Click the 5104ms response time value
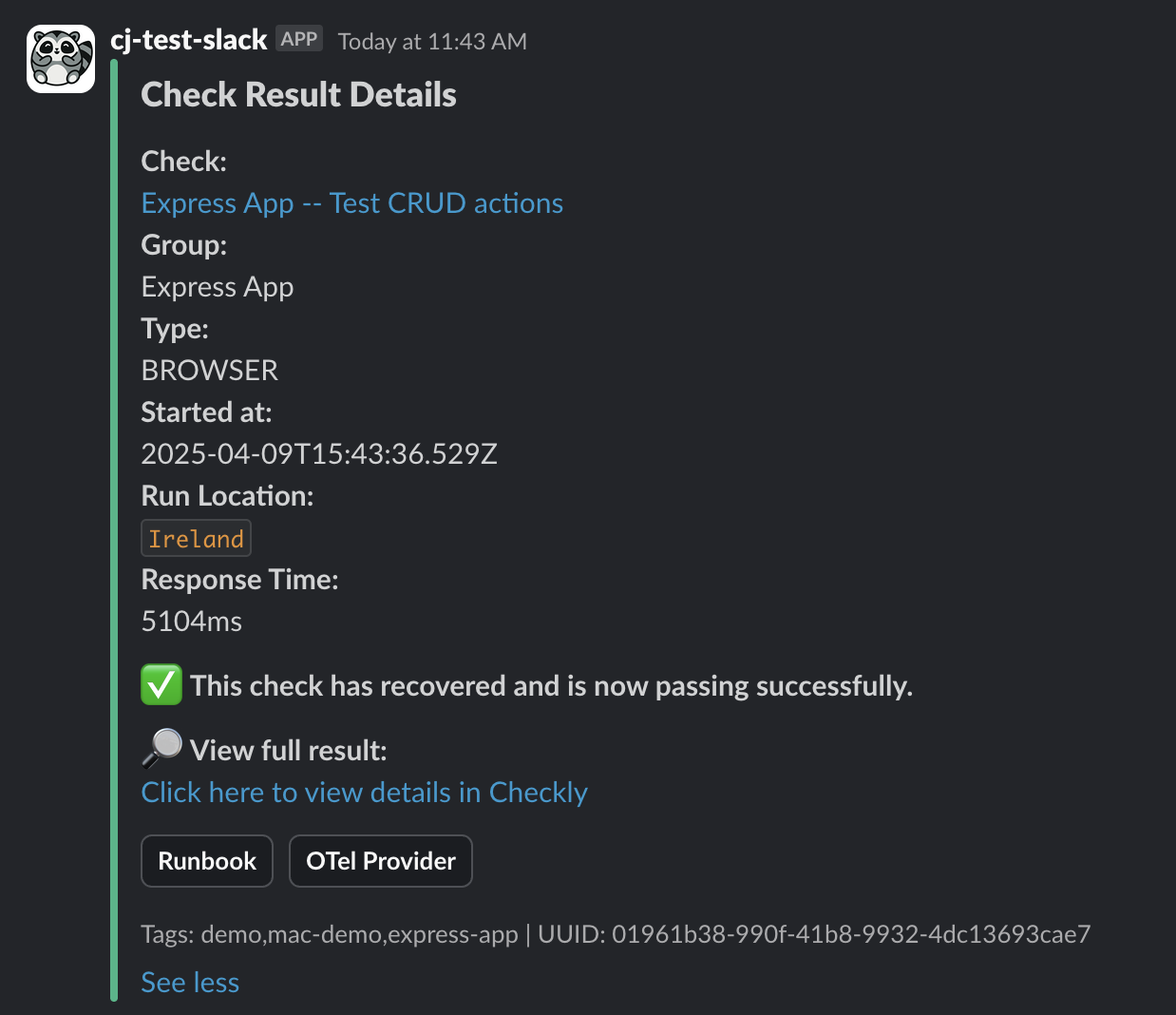Viewport: 1176px width, 1015px height. click(x=191, y=621)
